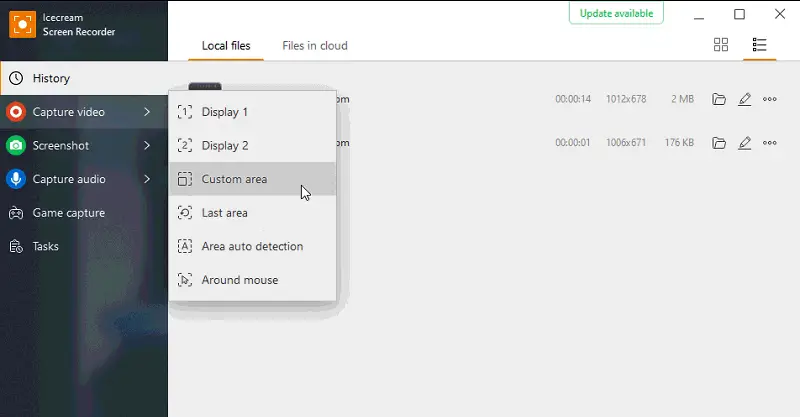This screenshot has height=417, width=800.
Task: Select Screenshot in the sidebar
Action: coord(84,145)
